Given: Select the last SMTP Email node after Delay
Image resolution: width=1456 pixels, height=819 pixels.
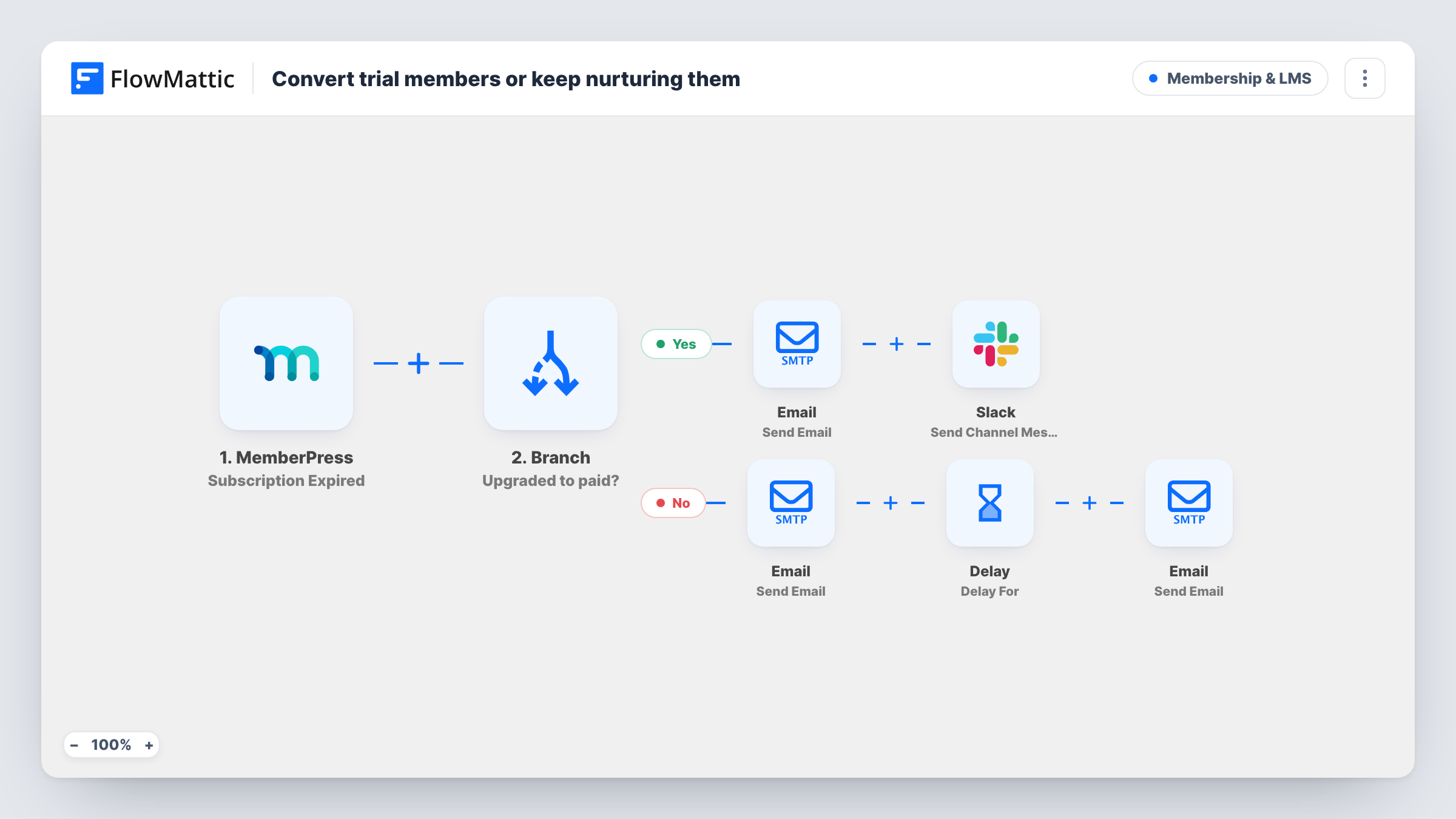Looking at the screenshot, I should click(x=1189, y=503).
